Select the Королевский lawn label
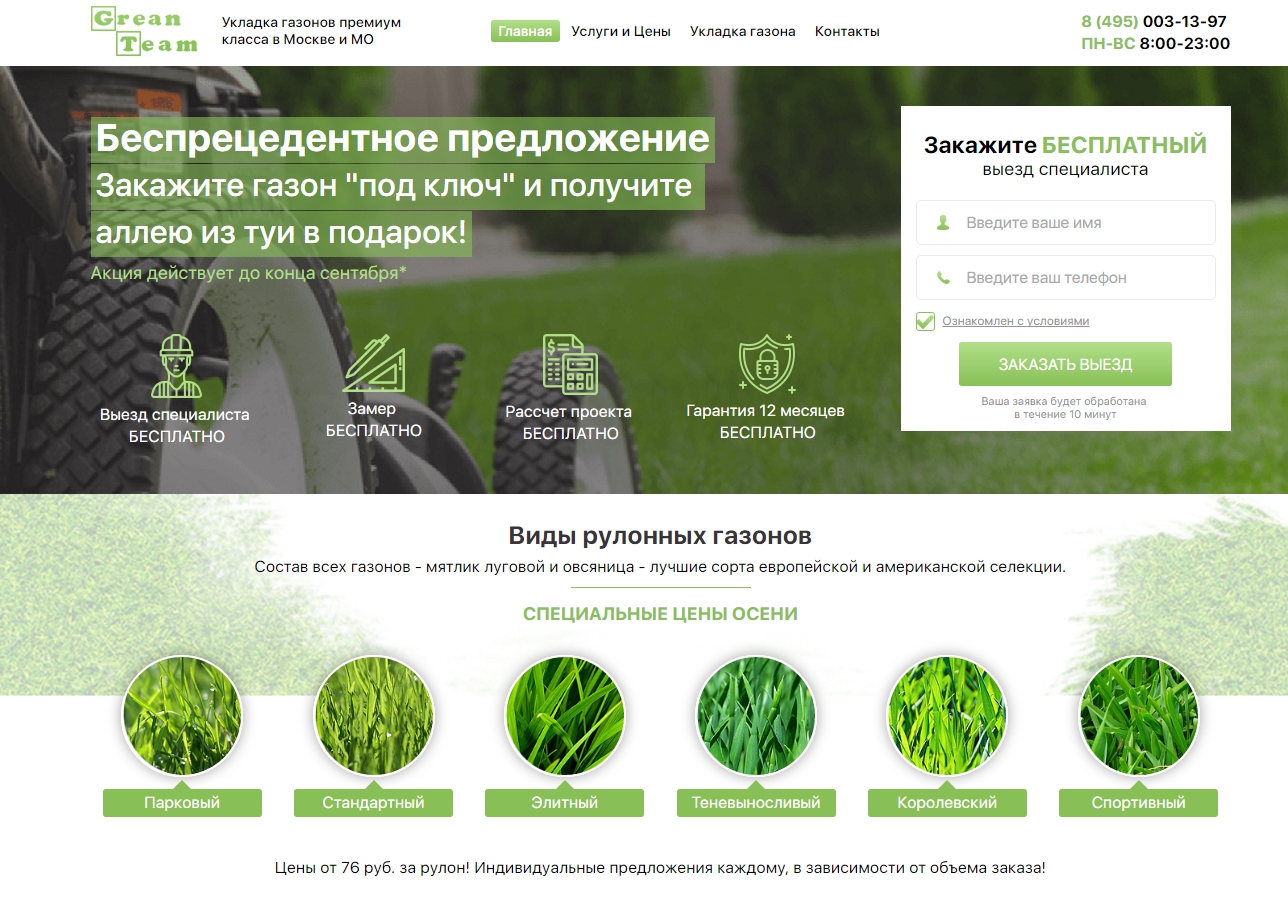This screenshot has height=912, width=1288. point(947,803)
